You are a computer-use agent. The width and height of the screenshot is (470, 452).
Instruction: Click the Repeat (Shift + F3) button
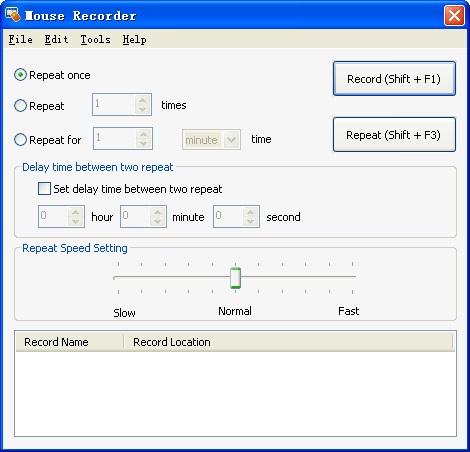[x=394, y=135]
